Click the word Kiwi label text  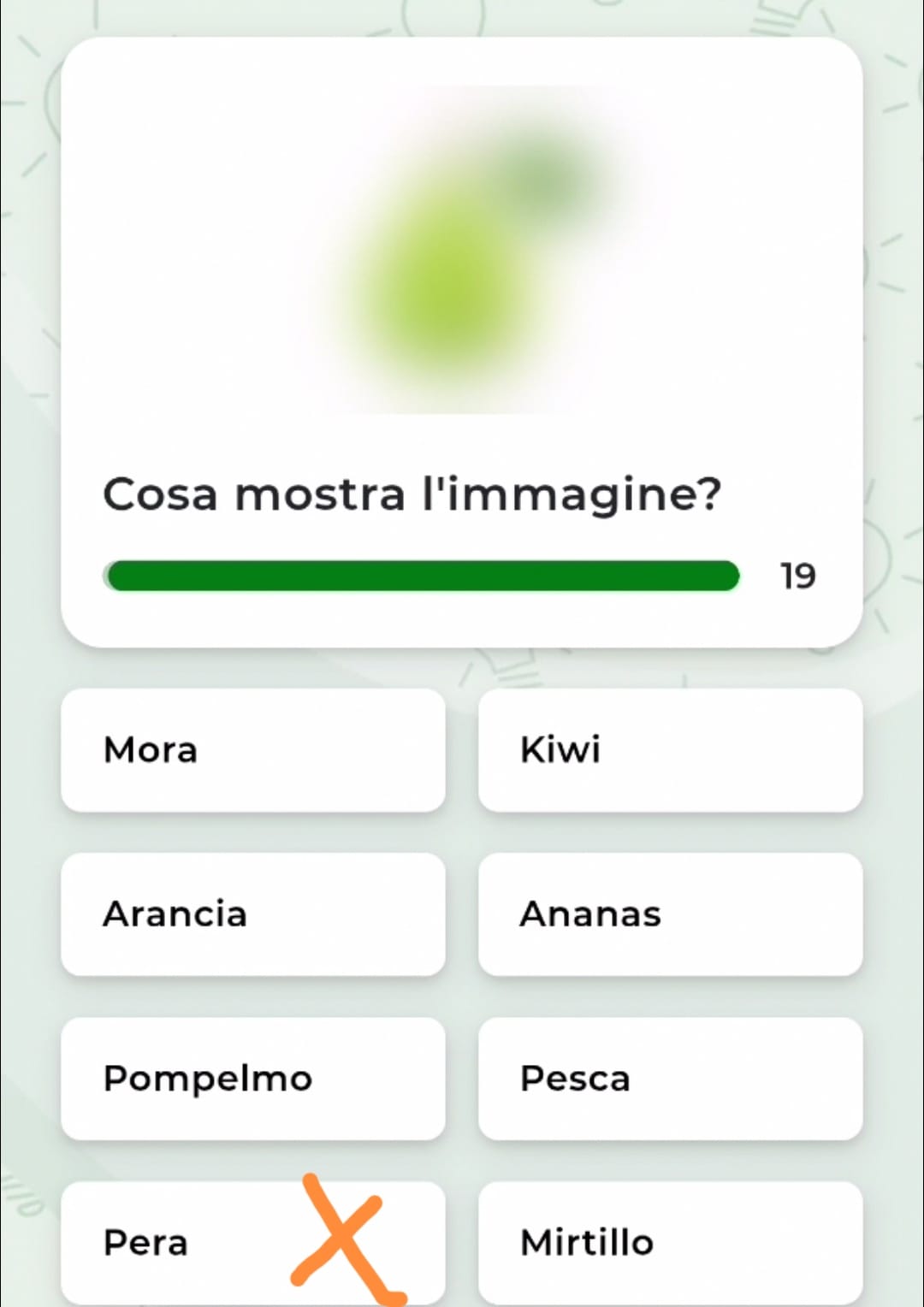(560, 750)
